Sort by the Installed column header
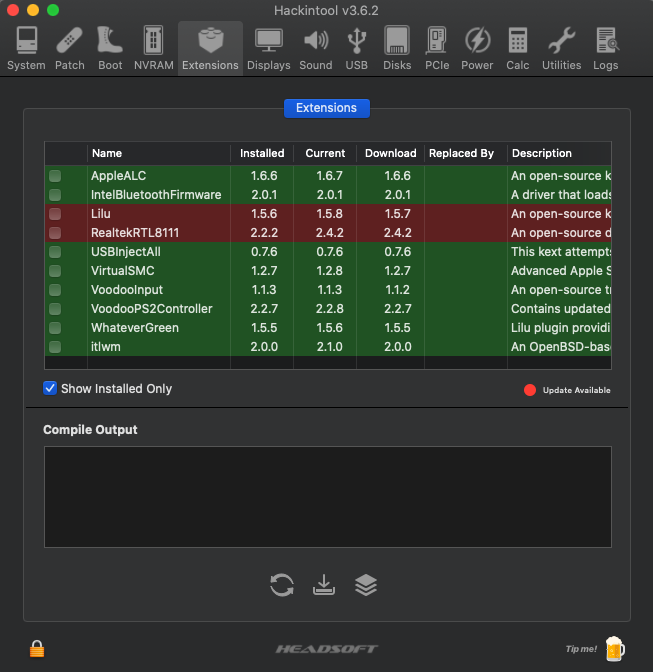Image resolution: width=653 pixels, height=672 pixels. [x=262, y=153]
